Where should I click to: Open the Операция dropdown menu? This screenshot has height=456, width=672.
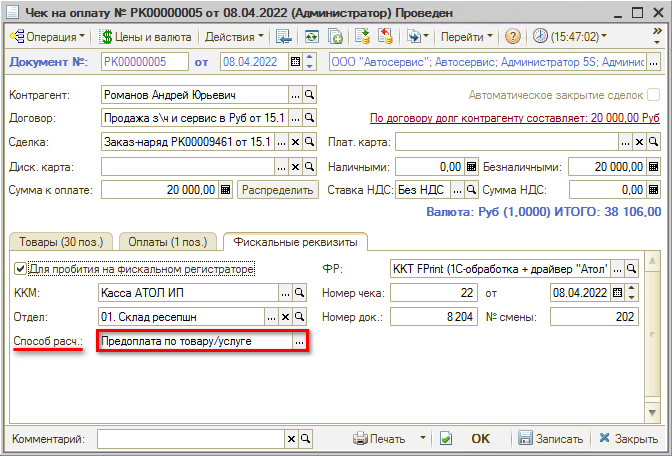click(46, 36)
